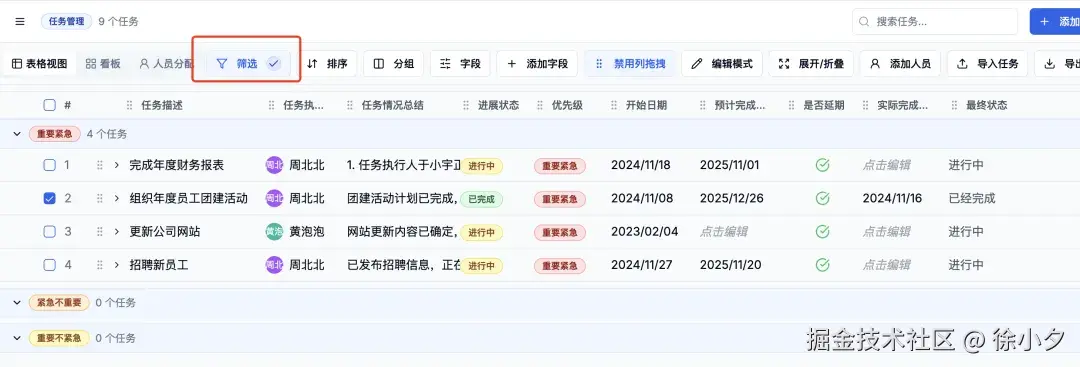Click 重要紧急 priority tag in row 1
The image size is (1080, 367).
(560, 166)
